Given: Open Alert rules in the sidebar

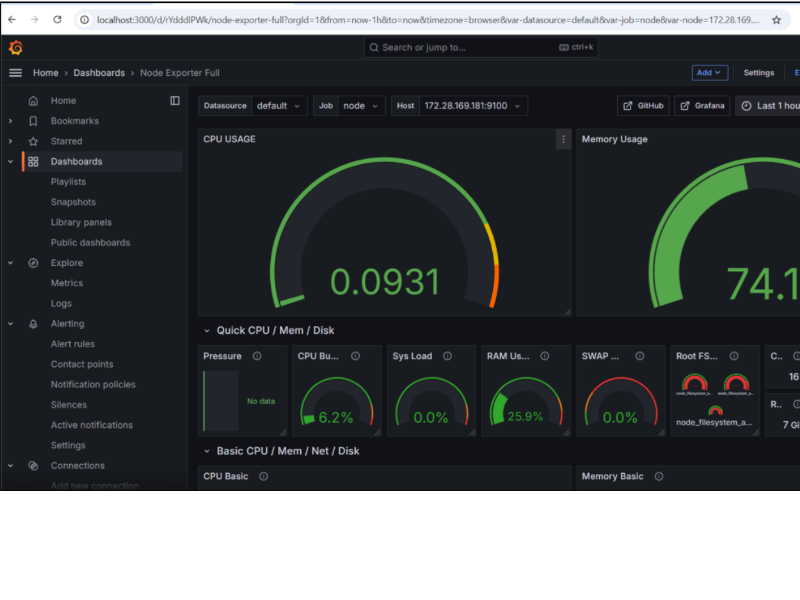Looking at the screenshot, I should [72, 344].
